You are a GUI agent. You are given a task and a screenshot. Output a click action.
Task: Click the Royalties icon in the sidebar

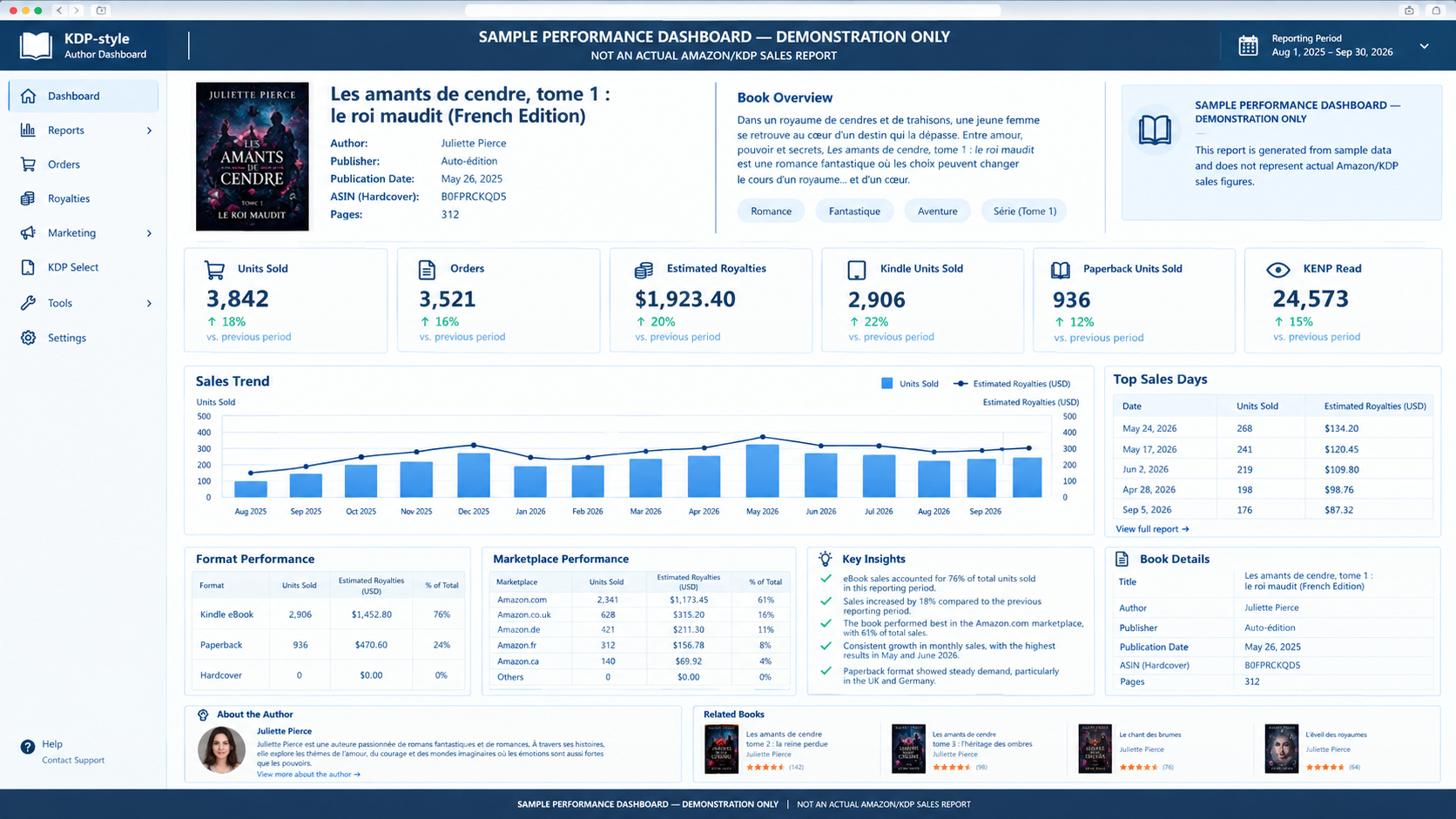coord(28,198)
